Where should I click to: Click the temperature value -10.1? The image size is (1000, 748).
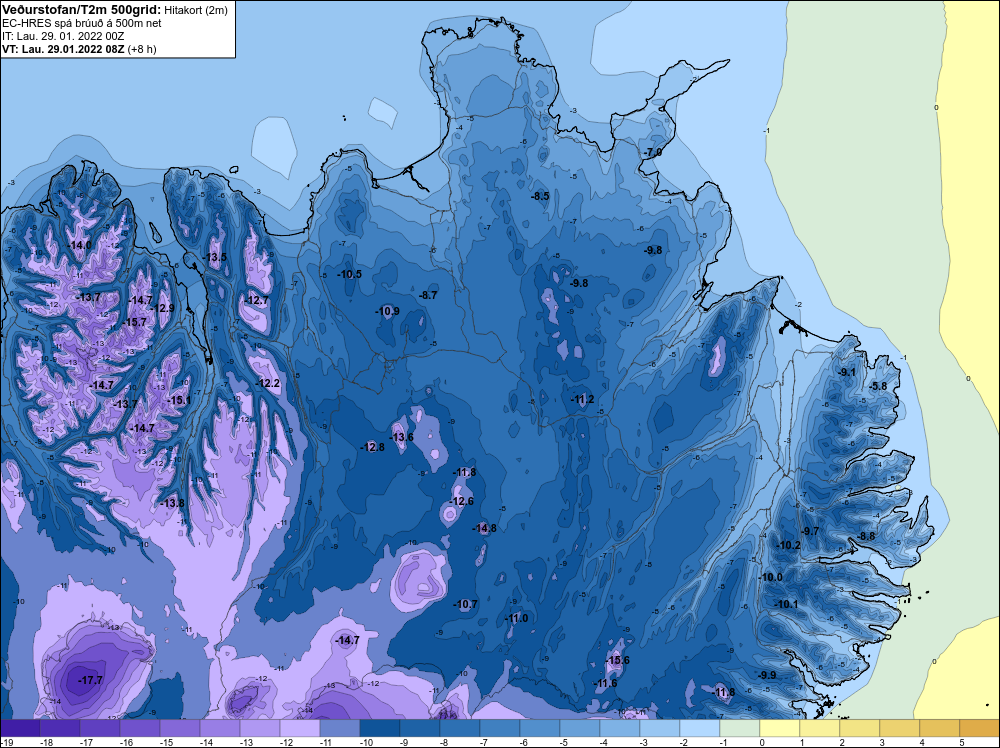pos(786,604)
